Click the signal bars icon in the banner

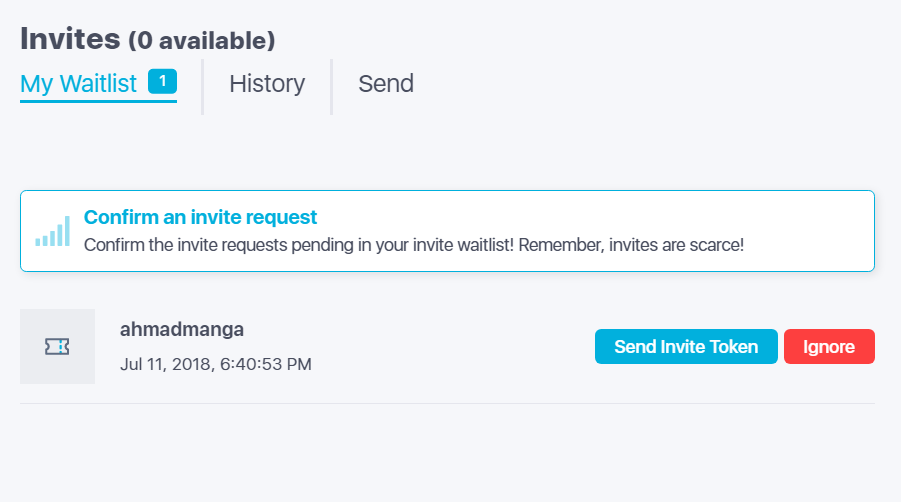pyautogui.click(x=53, y=231)
